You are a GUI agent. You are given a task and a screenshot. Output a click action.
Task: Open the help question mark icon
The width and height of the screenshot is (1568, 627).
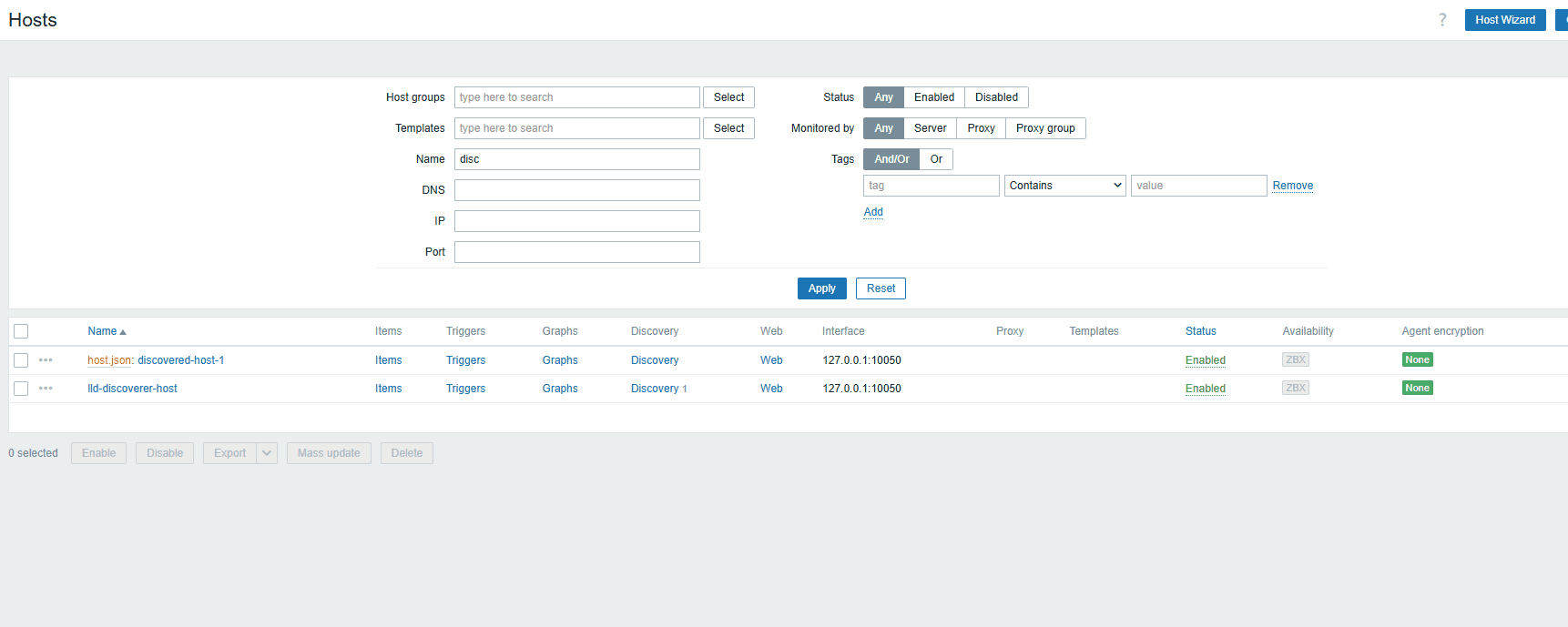pos(1442,20)
